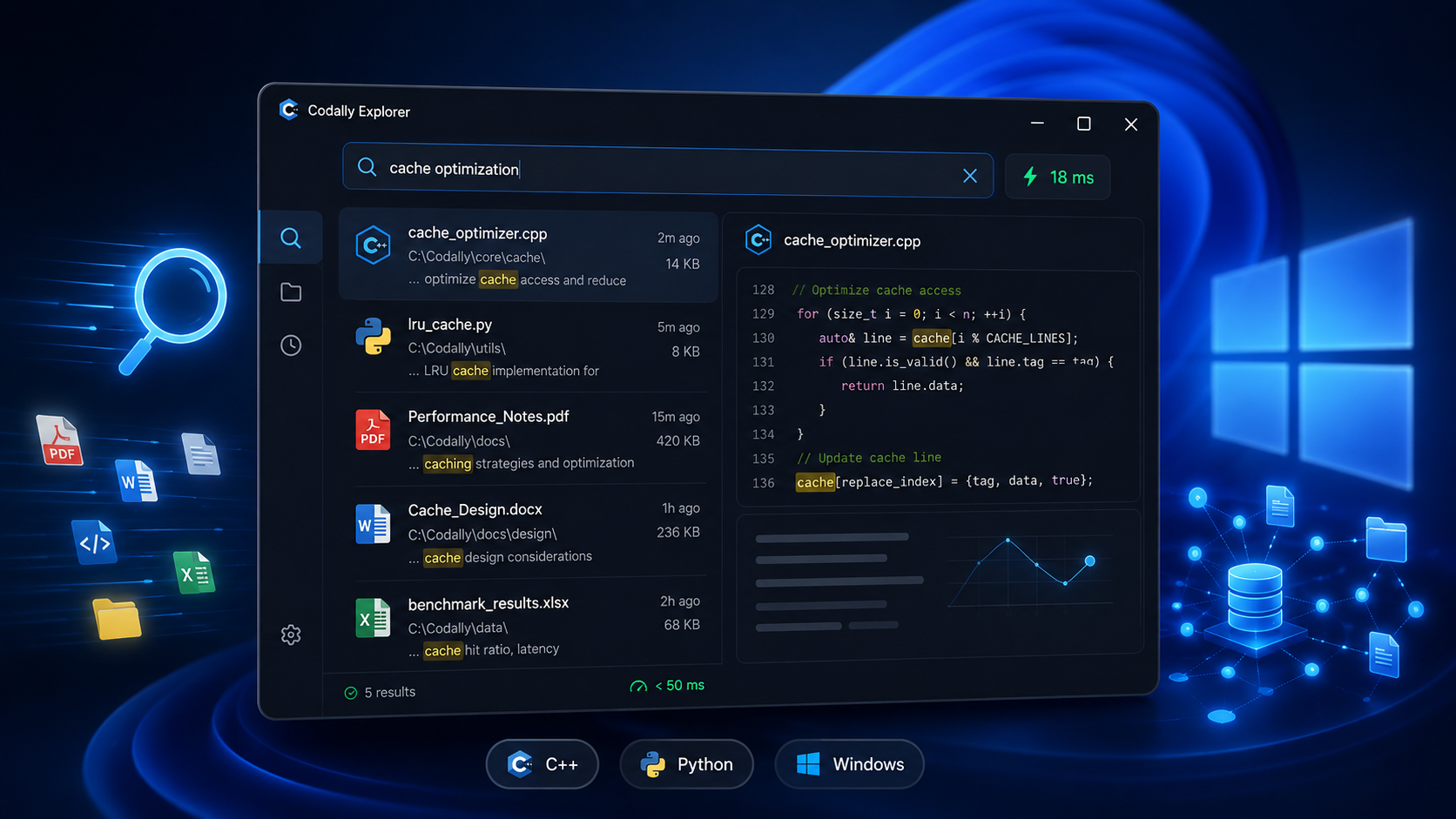Click code line 136 cache[replace_index] statement
1456x819 pixels.
click(944, 481)
